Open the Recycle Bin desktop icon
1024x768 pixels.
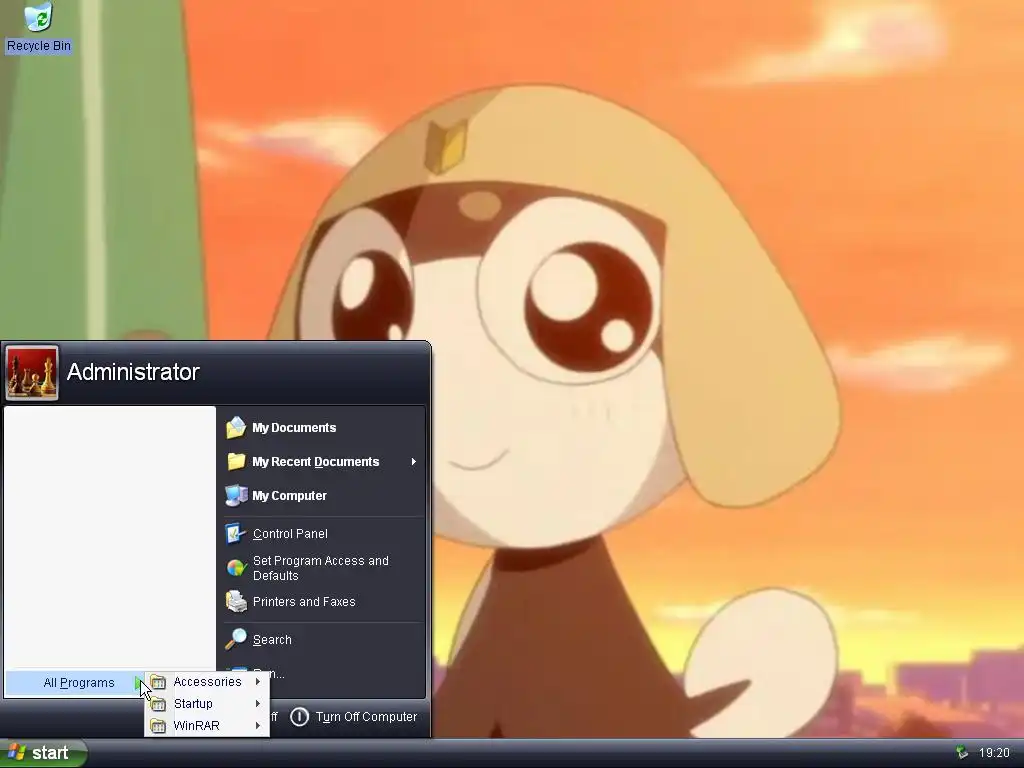click(x=39, y=27)
